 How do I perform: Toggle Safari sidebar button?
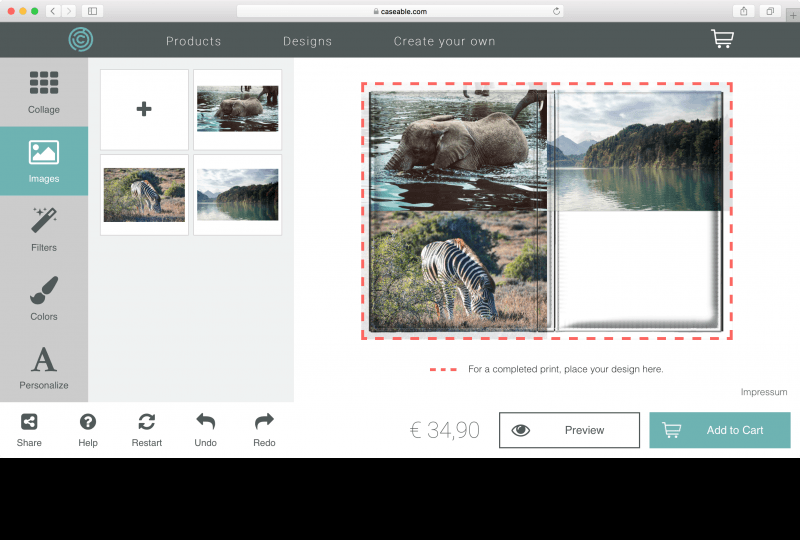tap(92, 11)
